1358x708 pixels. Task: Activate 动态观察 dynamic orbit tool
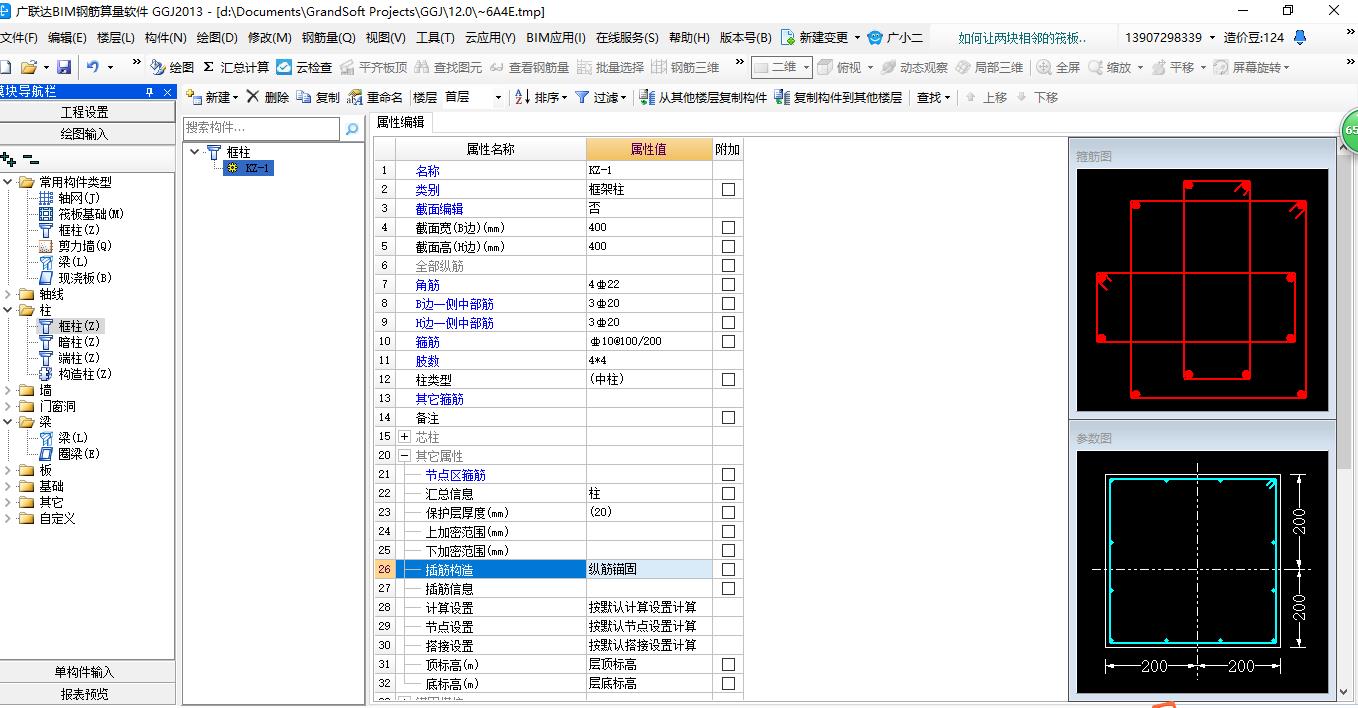pos(913,67)
